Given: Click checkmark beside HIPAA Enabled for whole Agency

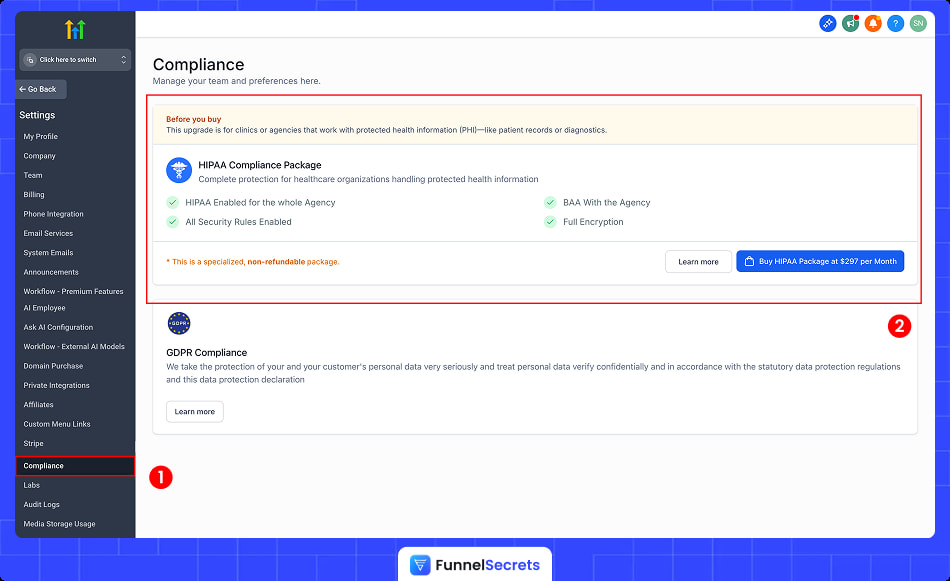Looking at the screenshot, I should pyautogui.click(x=173, y=201).
